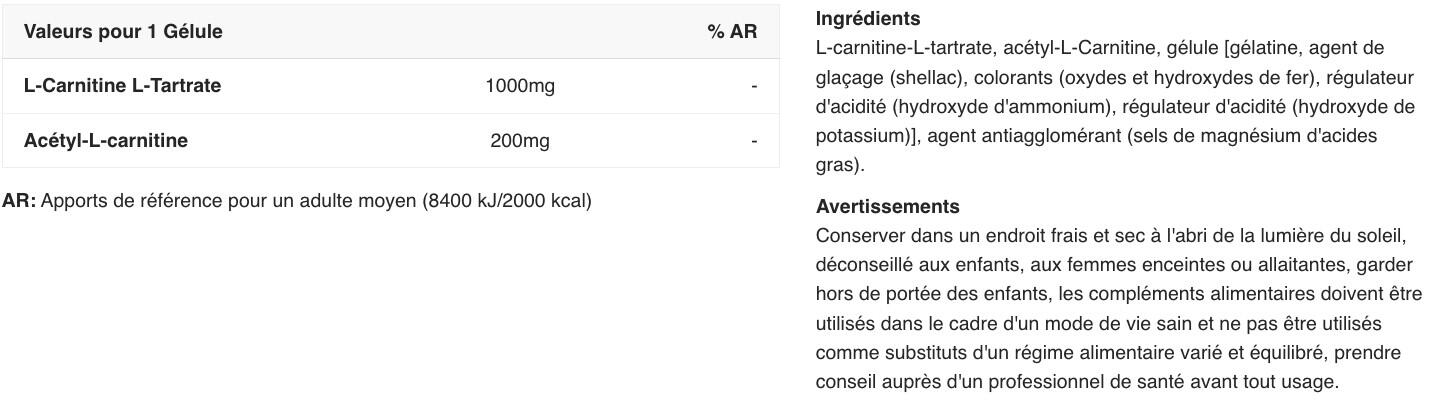Click the 200mg value cell

pos(520,141)
